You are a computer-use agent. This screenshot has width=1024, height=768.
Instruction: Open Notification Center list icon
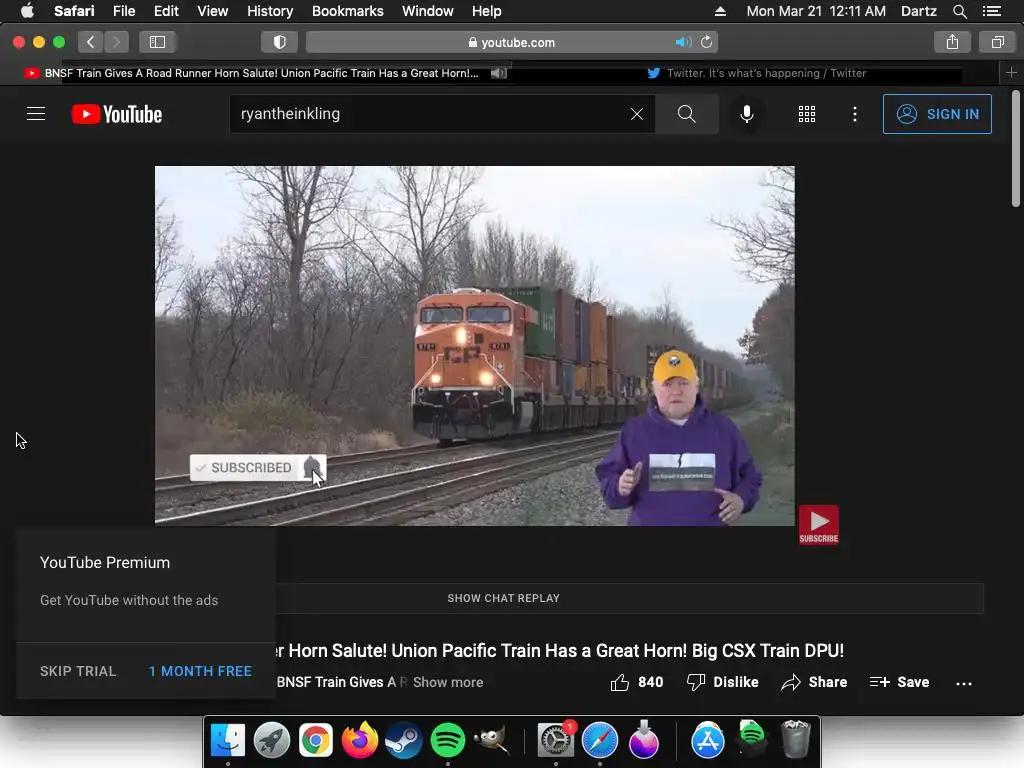point(992,11)
